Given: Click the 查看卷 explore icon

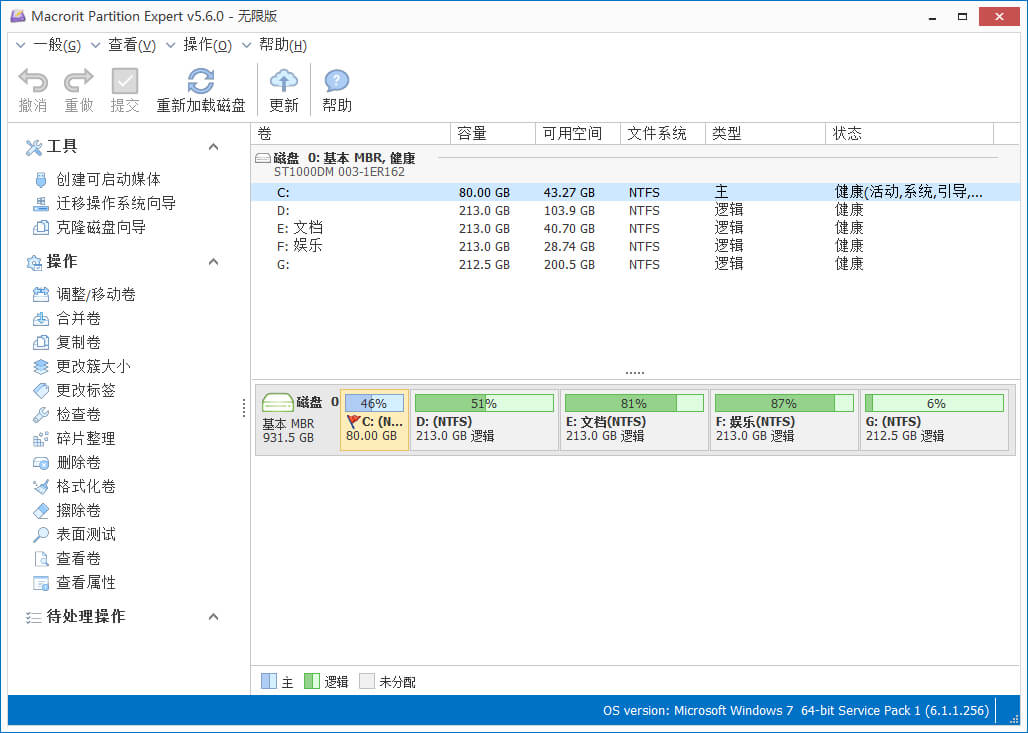Looking at the screenshot, I should tap(41, 559).
